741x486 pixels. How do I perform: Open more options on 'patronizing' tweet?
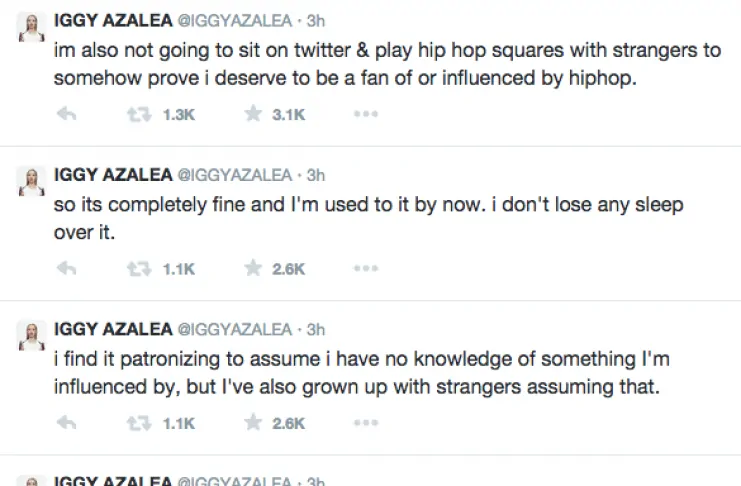coord(366,423)
